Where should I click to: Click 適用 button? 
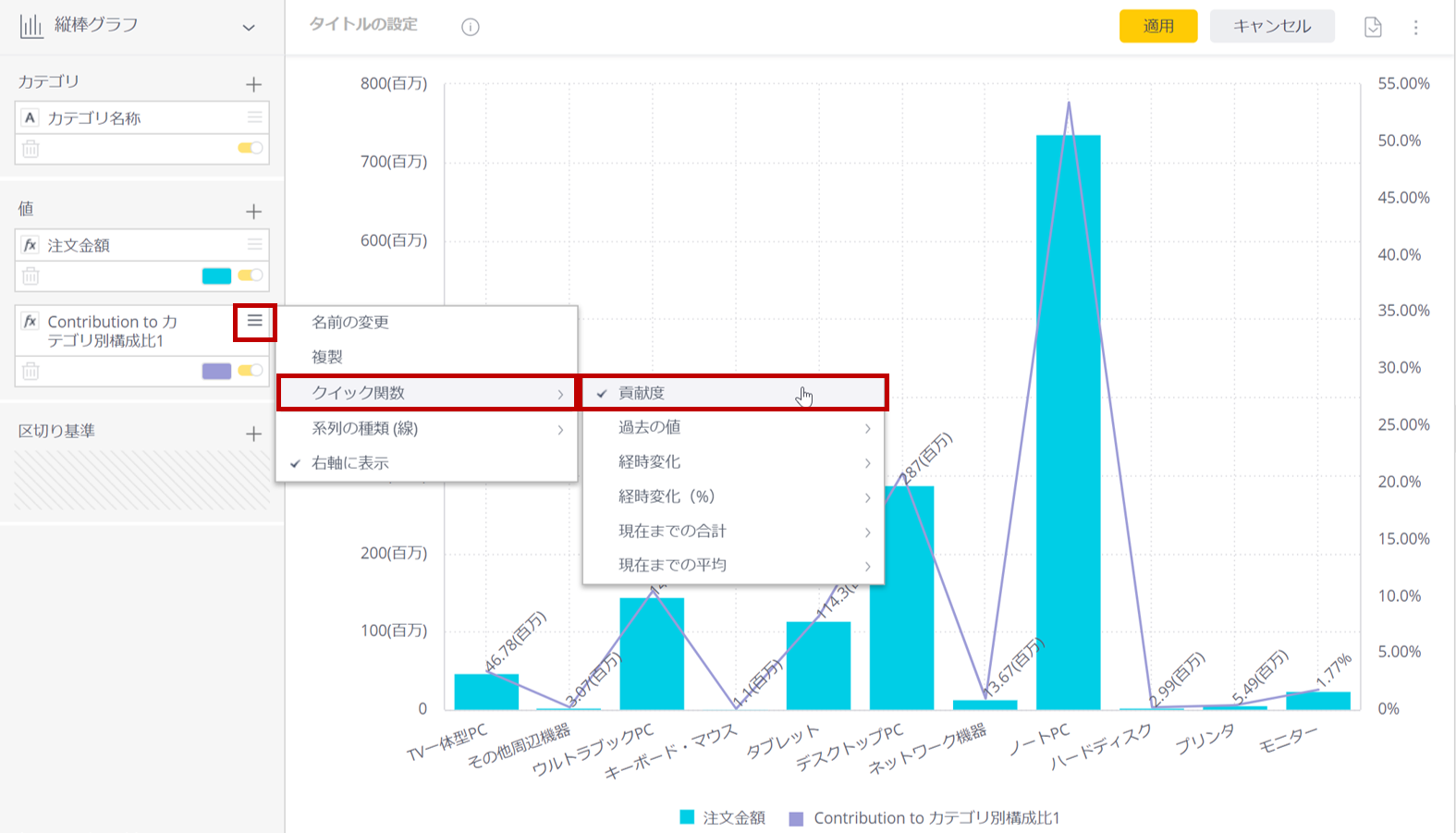(1158, 26)
